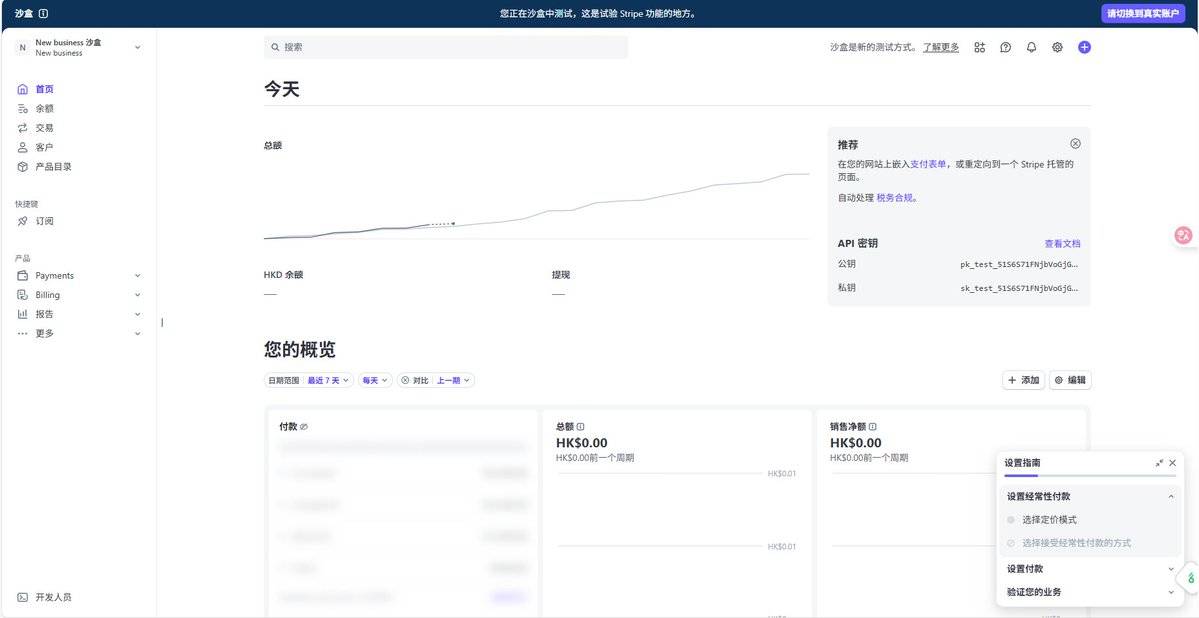
Task: Collapse the 设置经常性付款 section
Action: point(1171,496)
